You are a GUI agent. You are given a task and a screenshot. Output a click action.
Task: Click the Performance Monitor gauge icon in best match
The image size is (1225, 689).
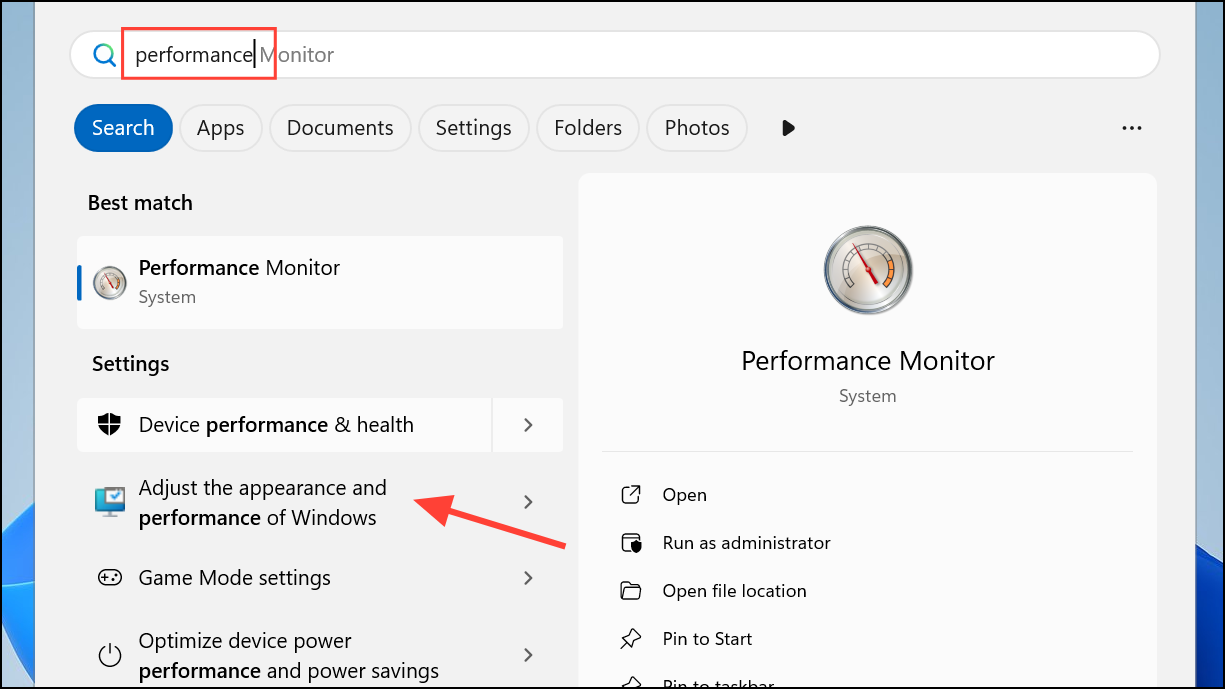[x=110, y=283]
